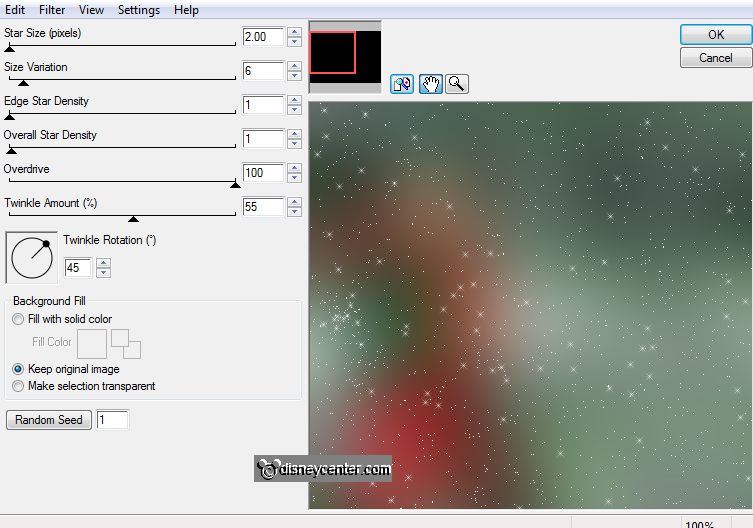Screen dimensions: 753x528
Task: Decrease Size Variation with down arrow
Action: pyautogui.click(x=294, y=76)
